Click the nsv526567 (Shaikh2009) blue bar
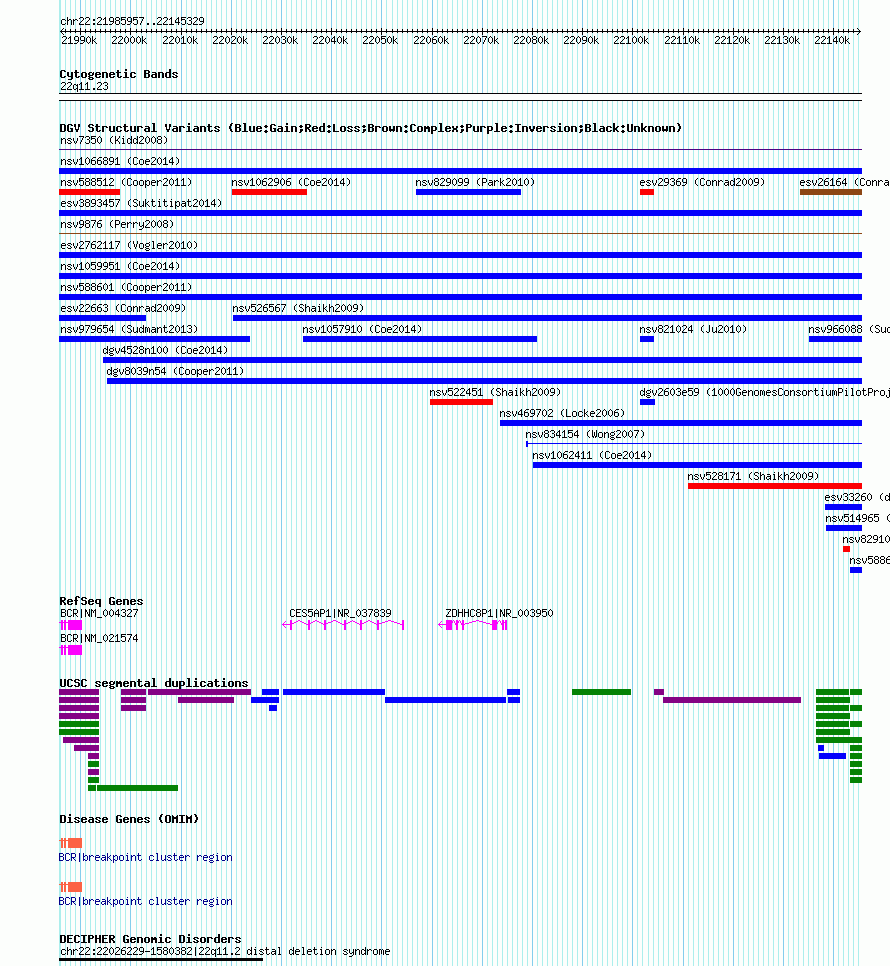The width and height of the screenshot is (890, 966). click(547, 318)
